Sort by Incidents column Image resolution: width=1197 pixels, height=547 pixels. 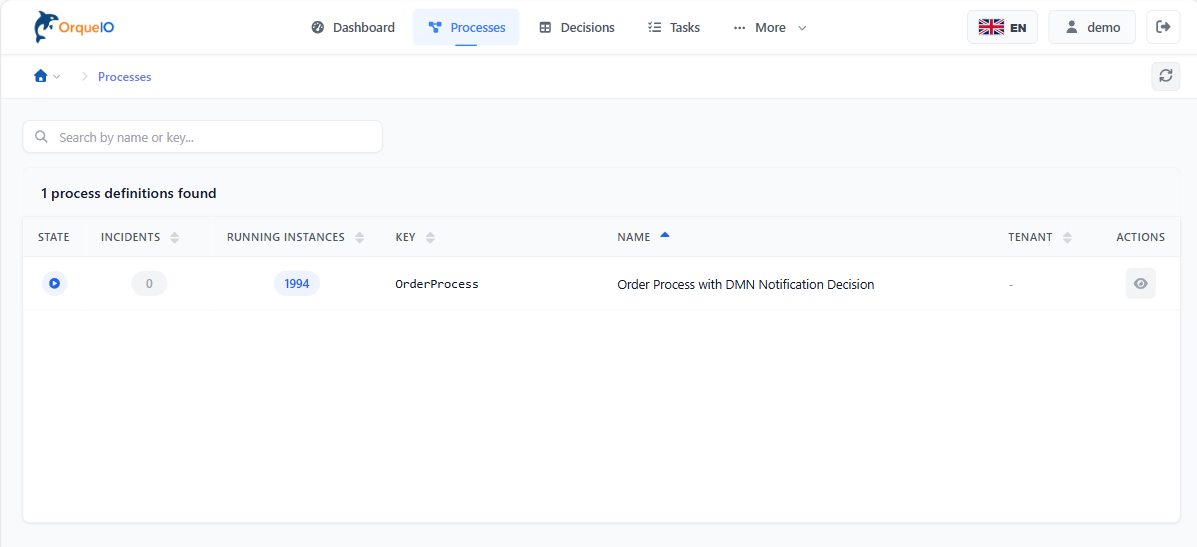[175, 237]
